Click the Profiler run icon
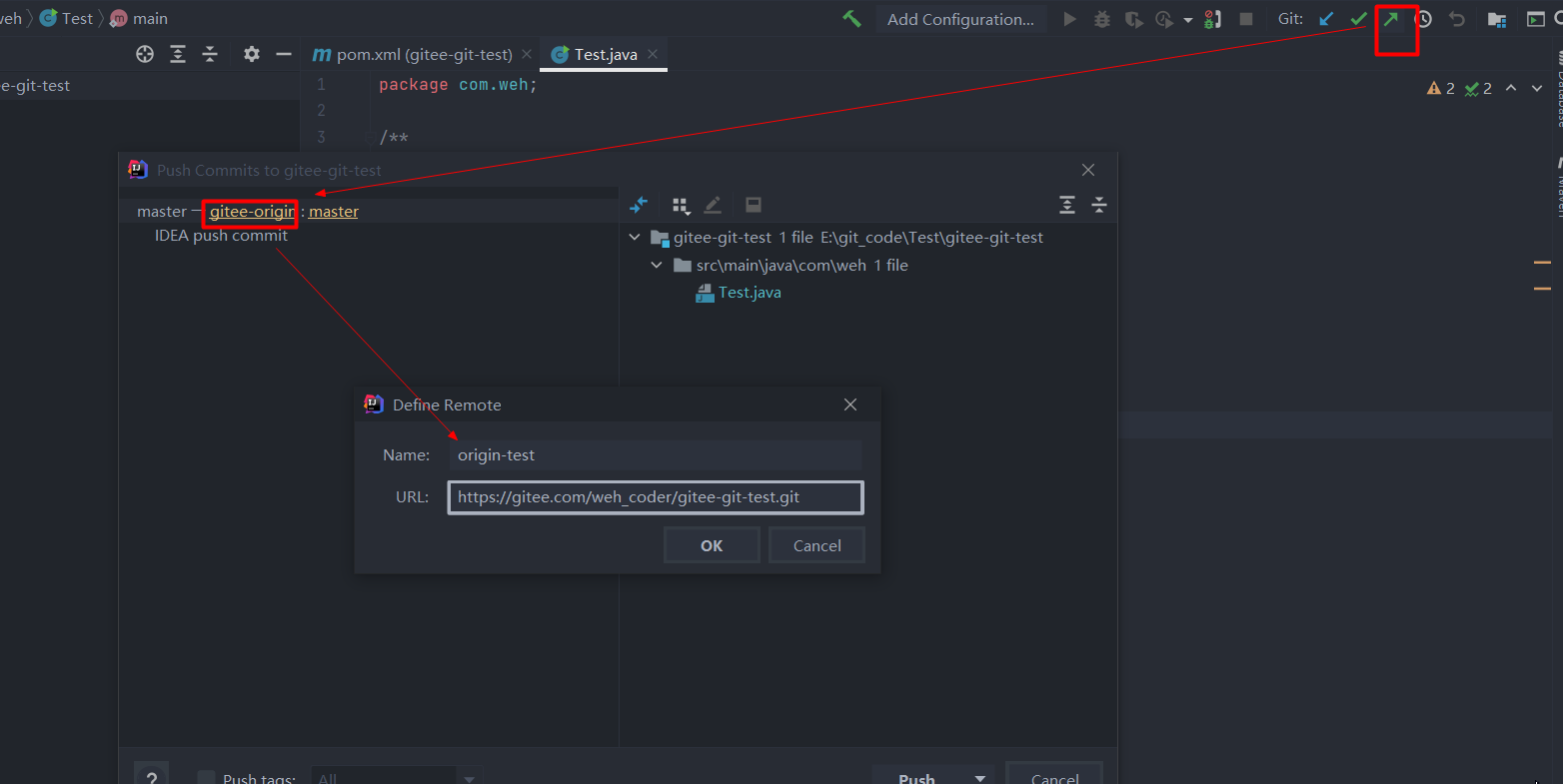This screenshot has width=1563, height=784. [1164, 19]
